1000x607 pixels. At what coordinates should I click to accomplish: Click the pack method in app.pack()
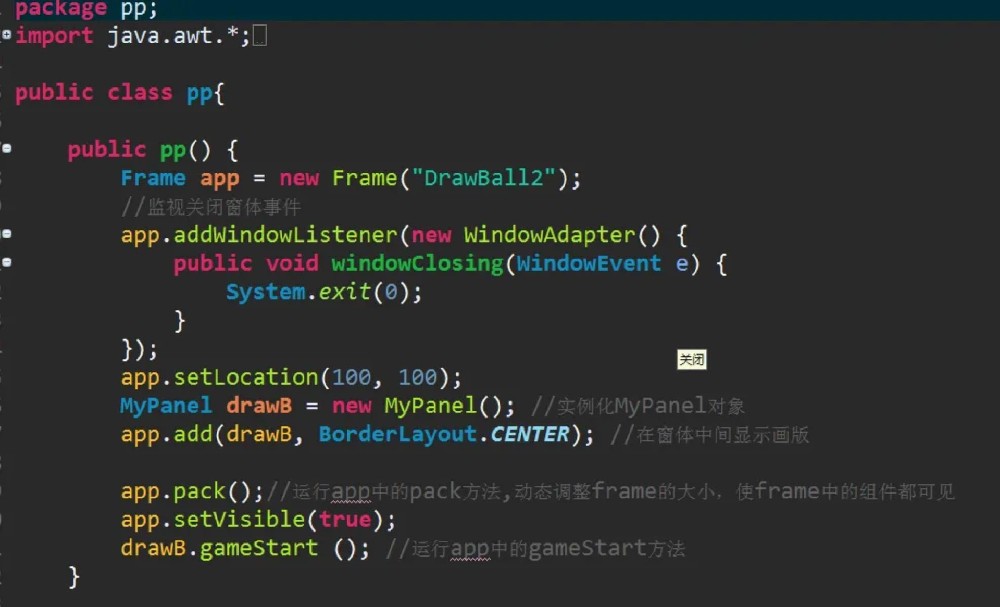pyautogui.click(x=200, y=491)
